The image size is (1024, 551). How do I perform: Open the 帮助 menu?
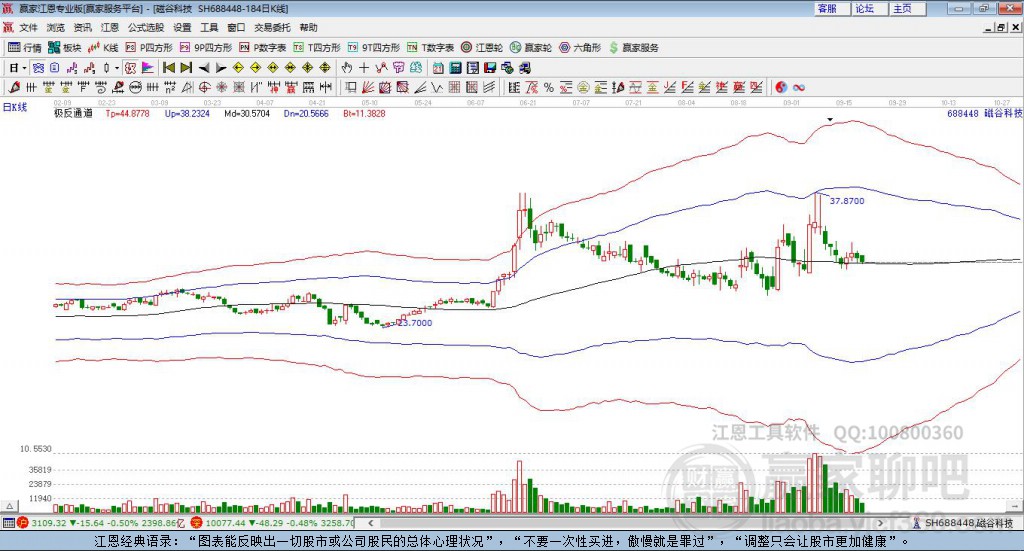click(308, 27)
